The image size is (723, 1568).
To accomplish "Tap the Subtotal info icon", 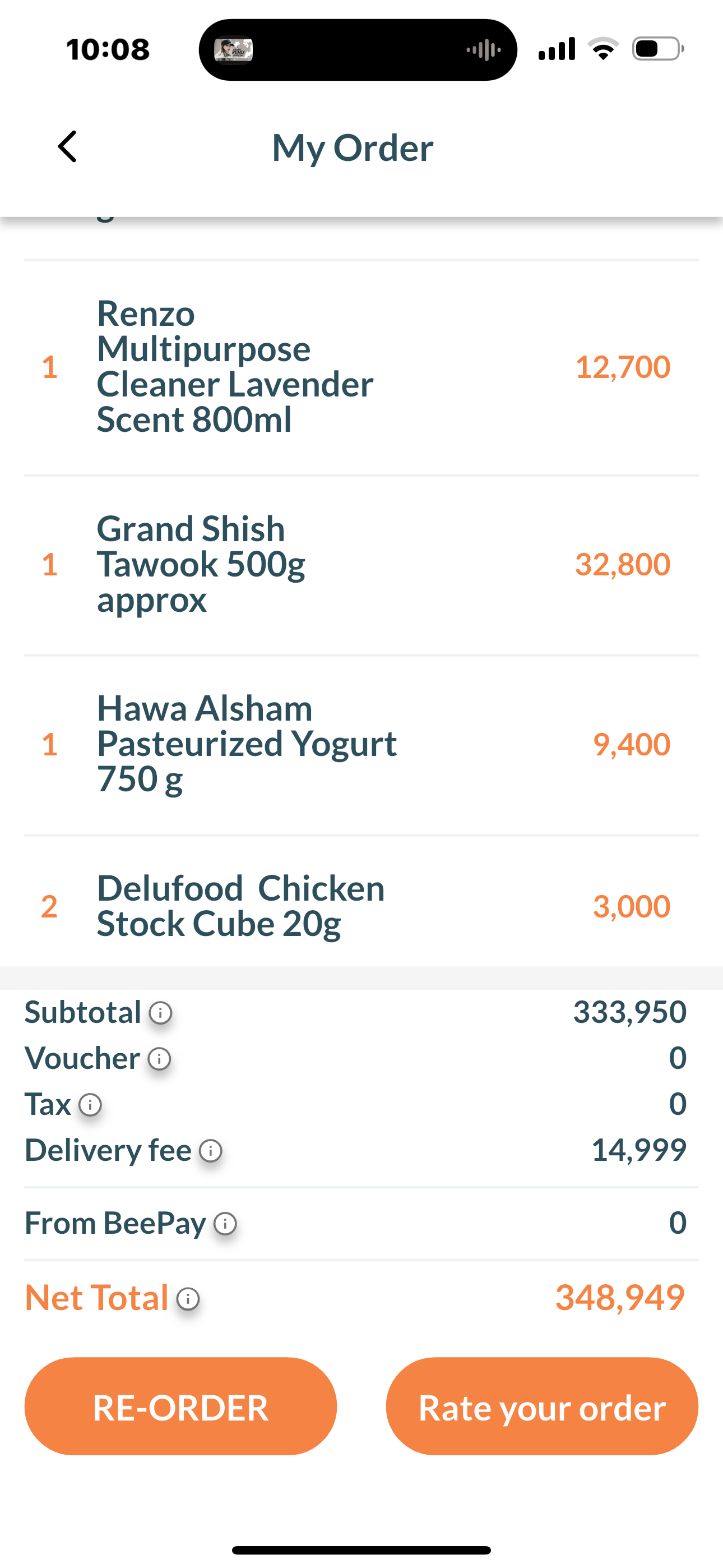I will pos(161,1013).
